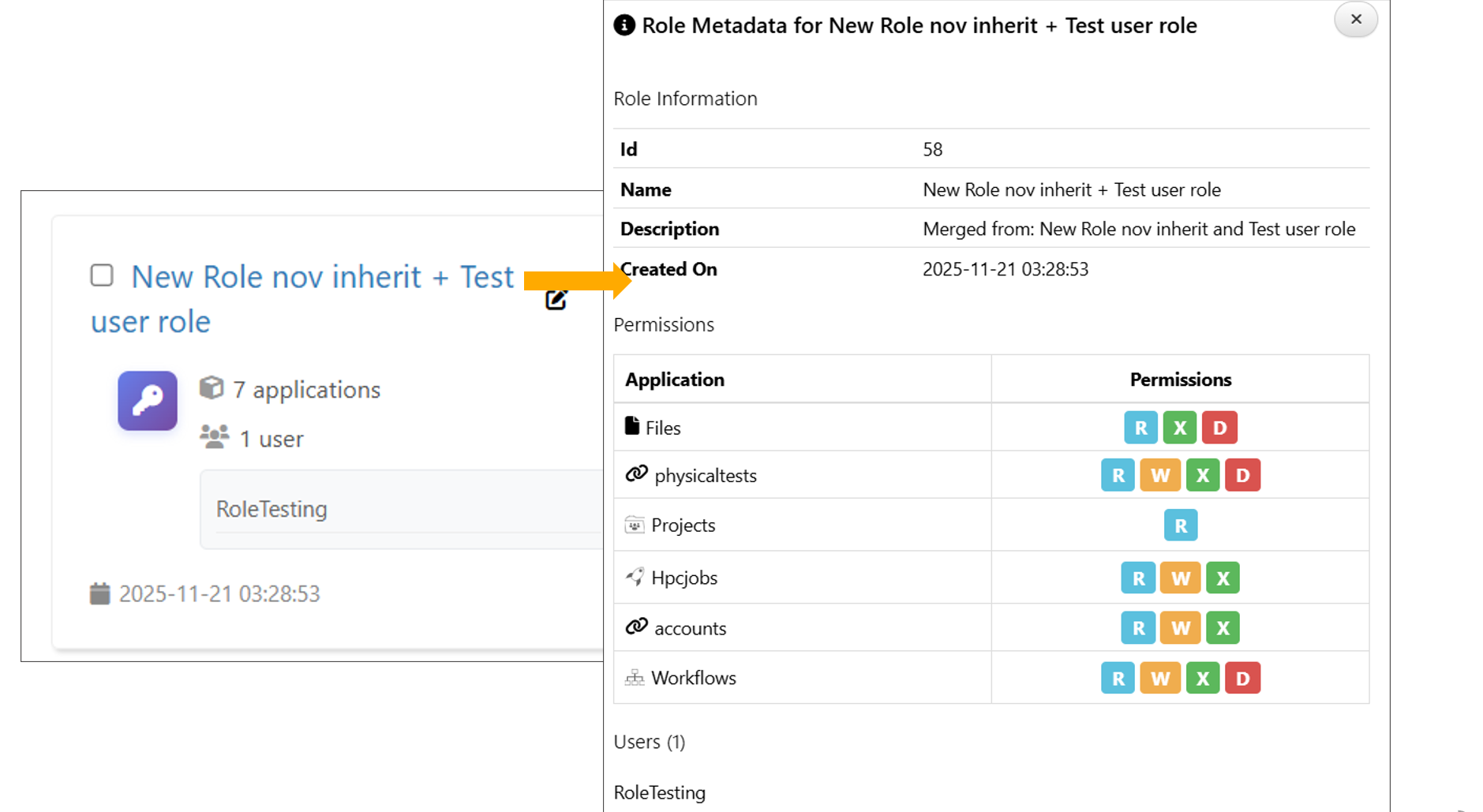Click the green X badge for Hpcjobs
The image size is (1483, 812).
pyautogui.click(x=1223, y=578)
